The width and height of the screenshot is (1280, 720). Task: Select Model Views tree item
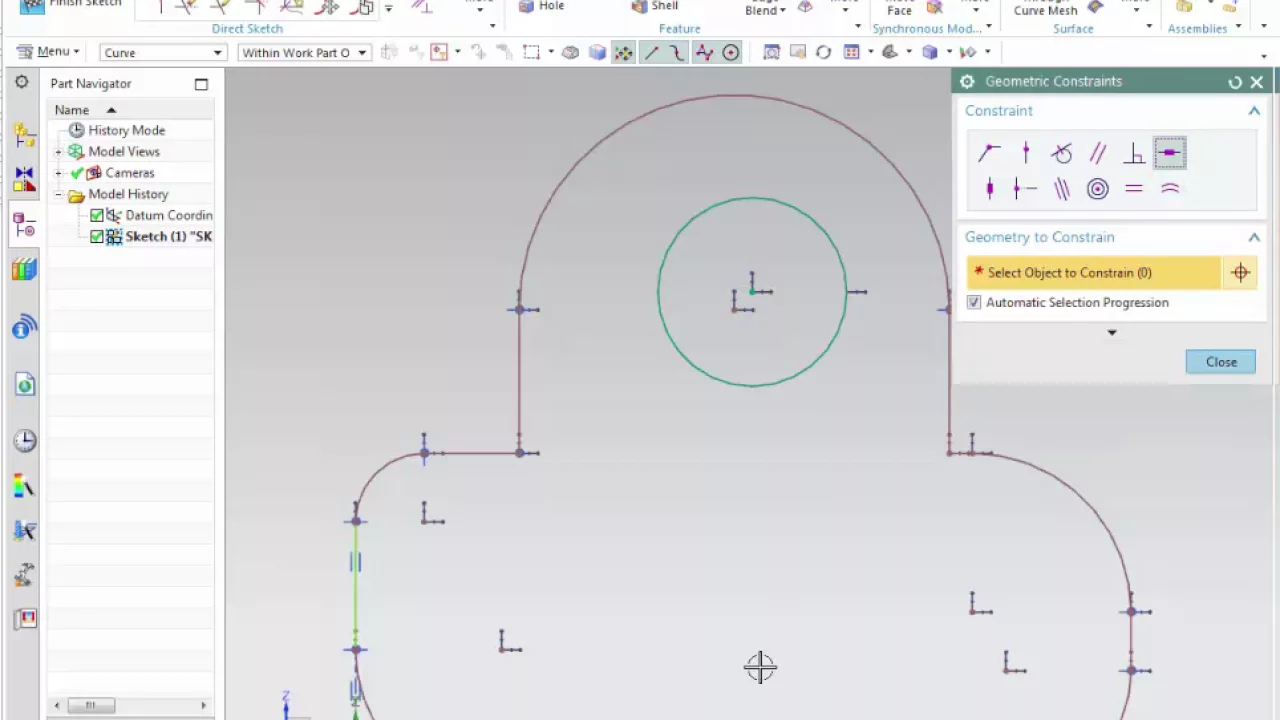[x=123, y=152]
